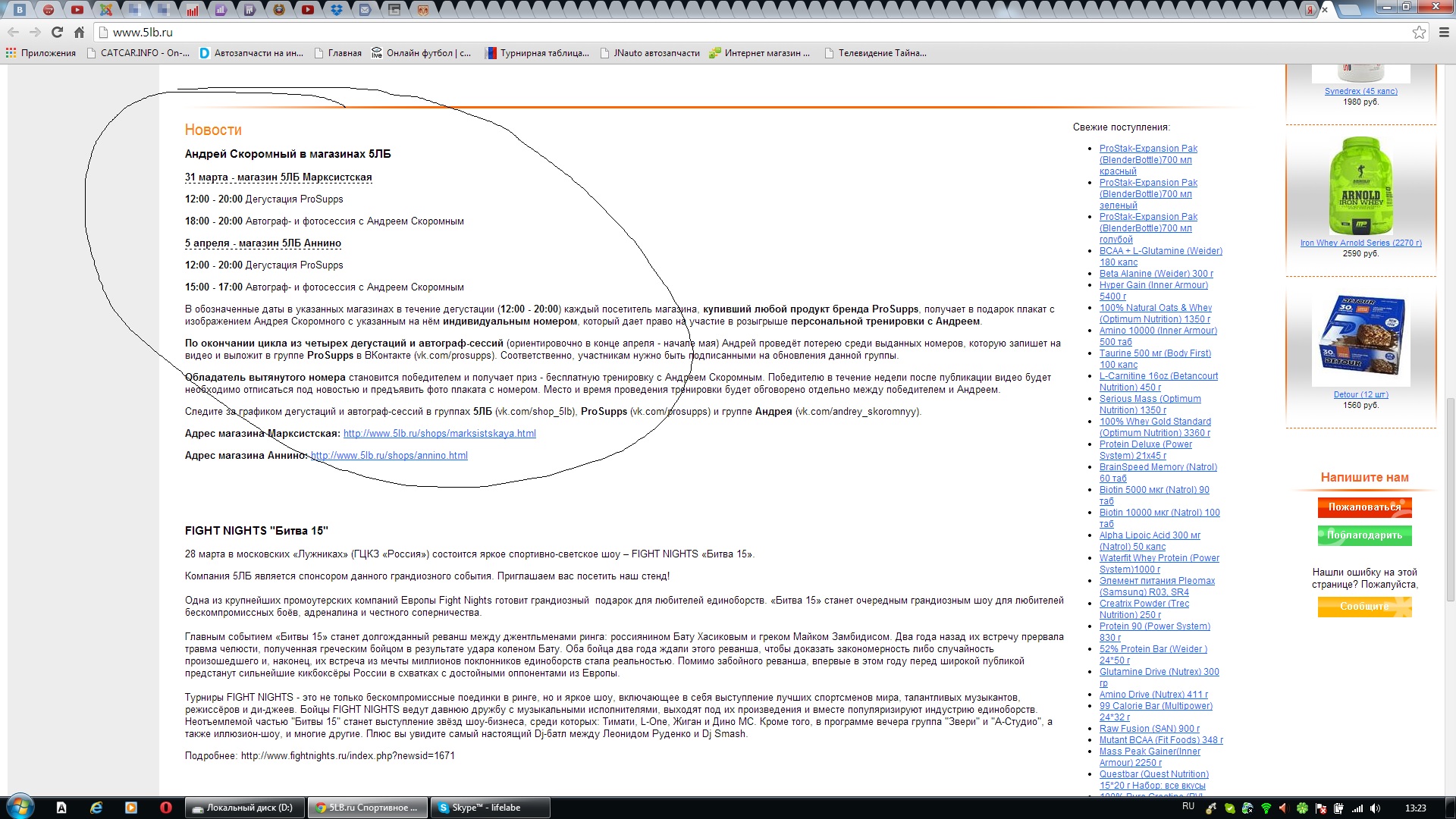1456x819 pixels.
Task: Open the Интернет магазин bookmark
Action: pyautogui.click(x=759, y=53)
